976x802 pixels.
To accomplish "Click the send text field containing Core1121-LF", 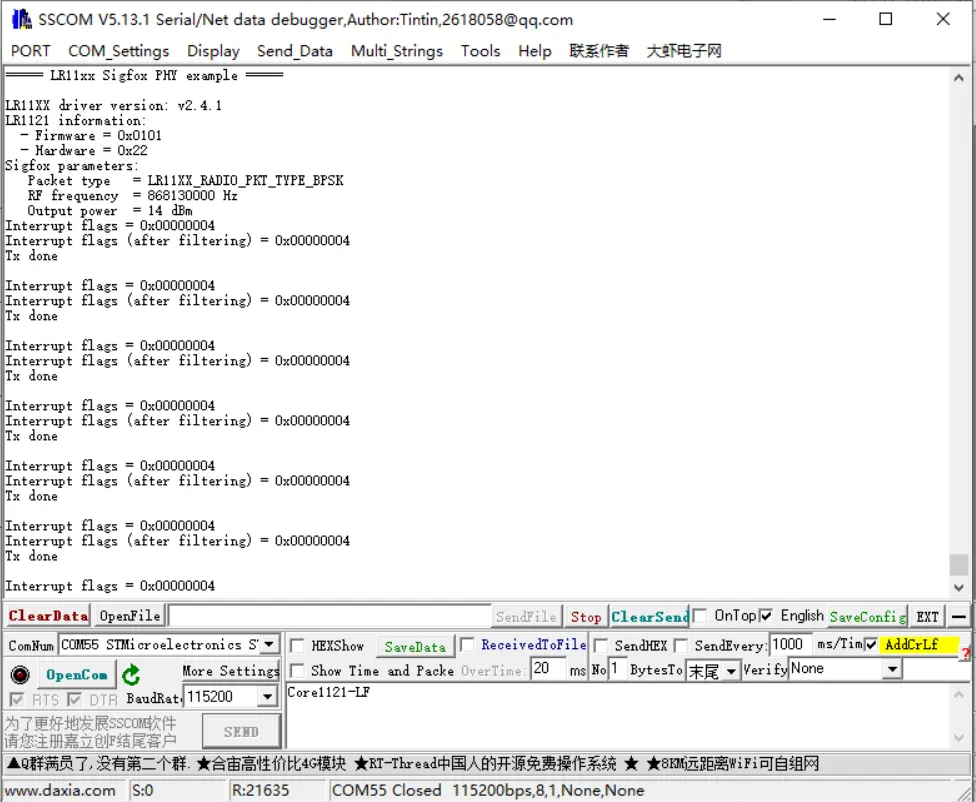I will [x=620, y=715].
